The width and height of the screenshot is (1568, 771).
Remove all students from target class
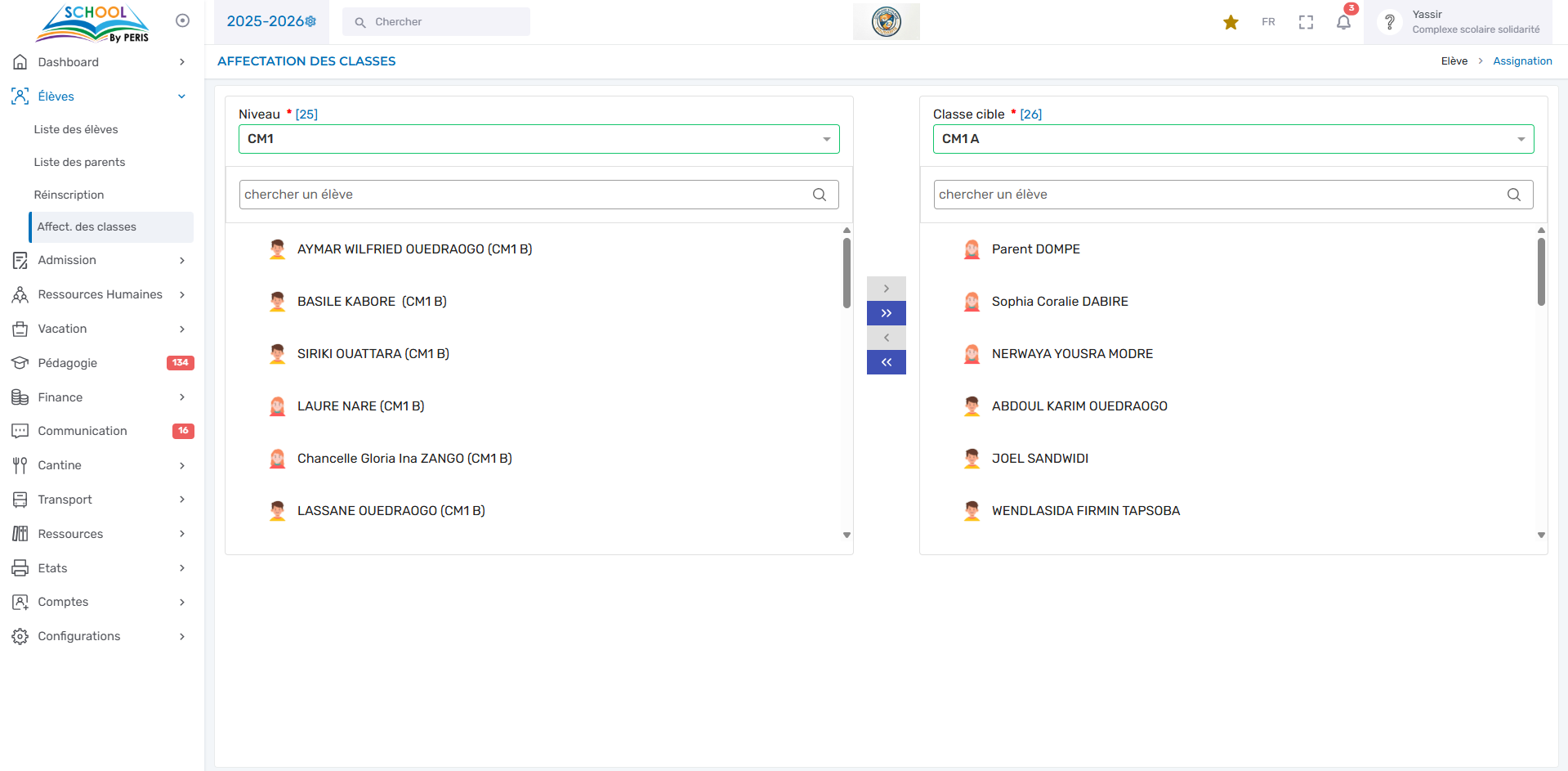pos(886,362)
